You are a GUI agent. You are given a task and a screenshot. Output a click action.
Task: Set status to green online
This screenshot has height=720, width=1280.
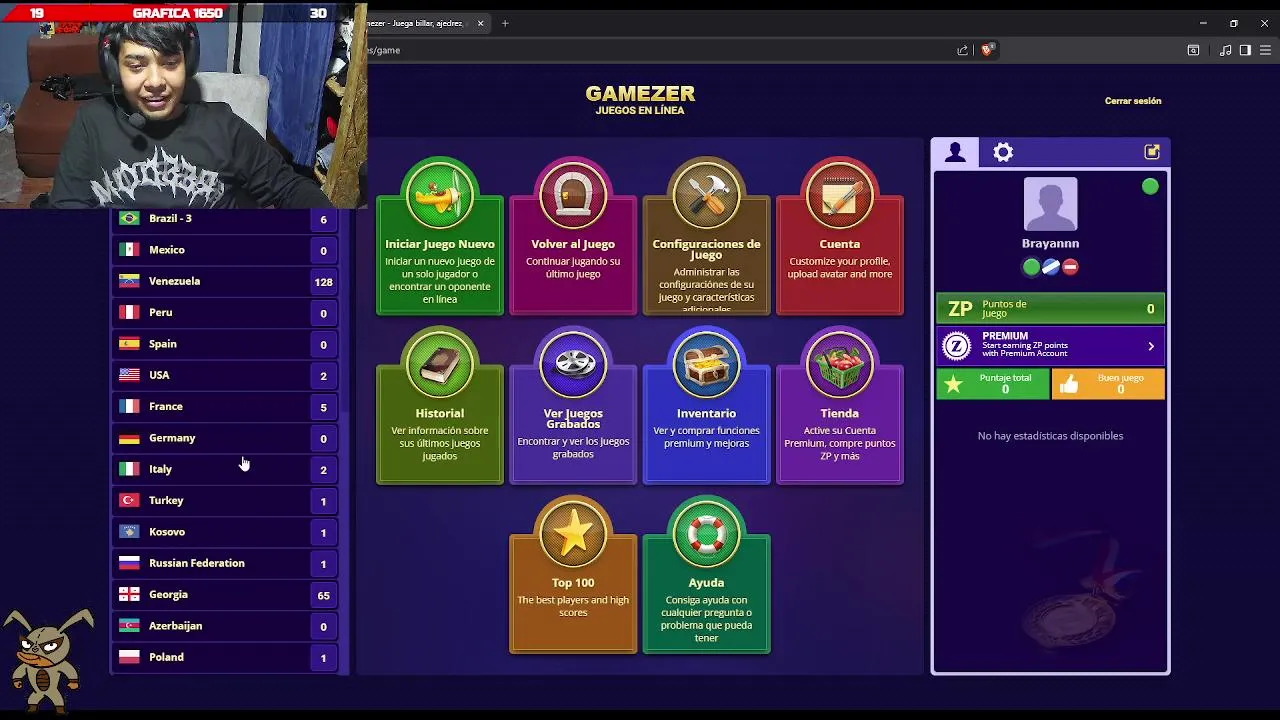click(x=1031, y=267)
